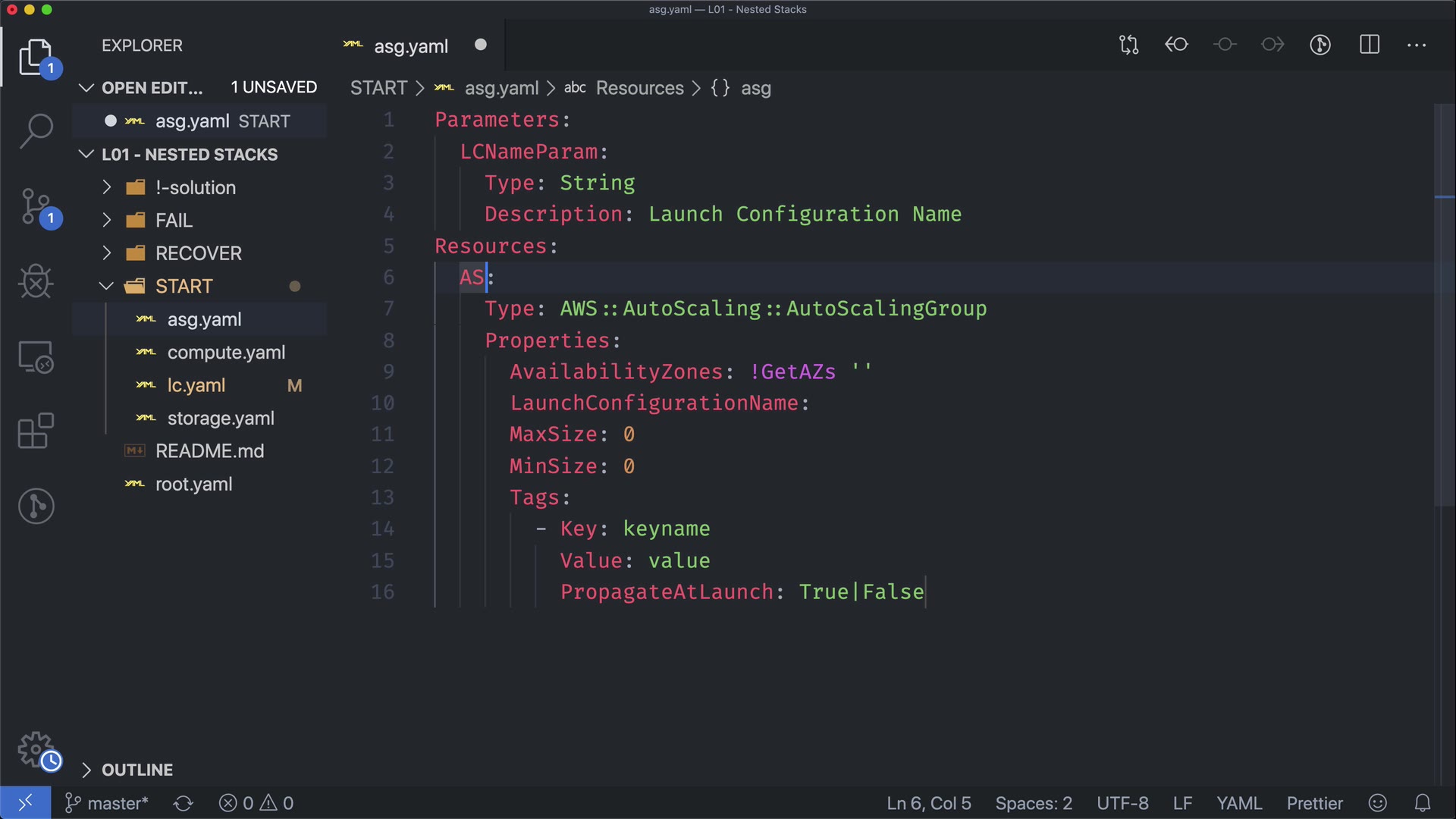1456x819 pixels.
Task: Click the Split Editor Right icon
Action: pos(1370,45)
